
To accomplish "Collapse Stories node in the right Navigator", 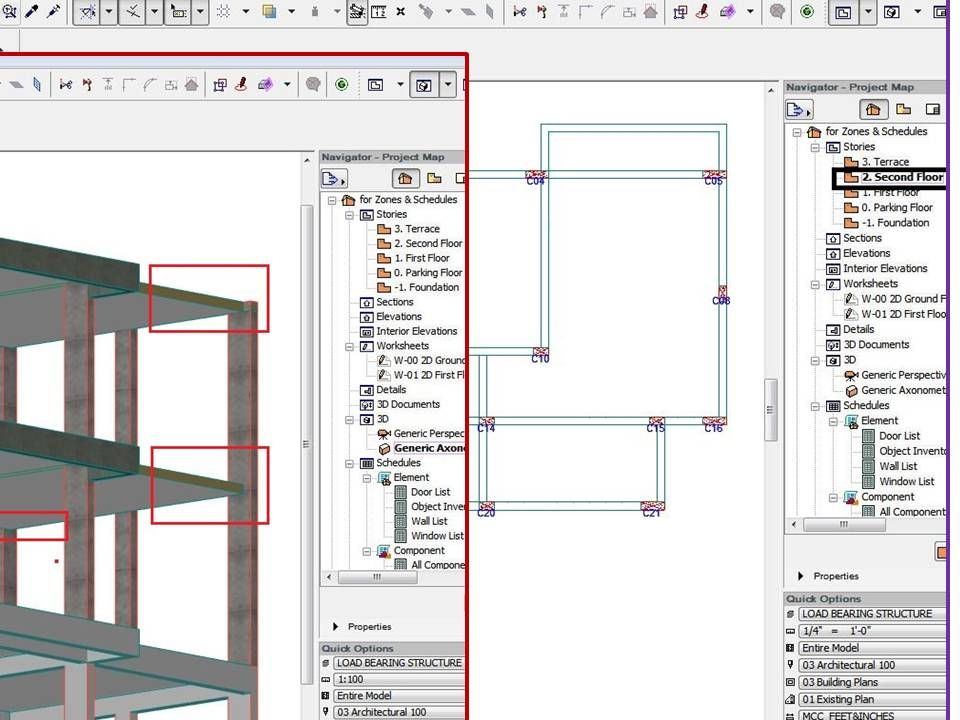I will click(x=815, y=148).
